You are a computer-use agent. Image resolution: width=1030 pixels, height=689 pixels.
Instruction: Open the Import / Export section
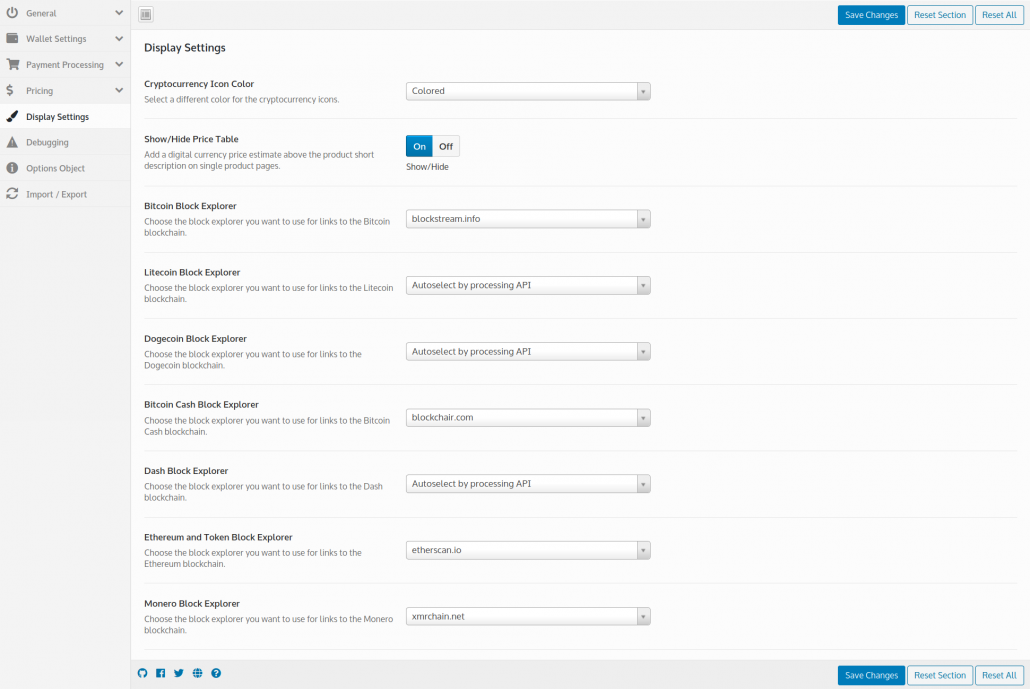65,194
